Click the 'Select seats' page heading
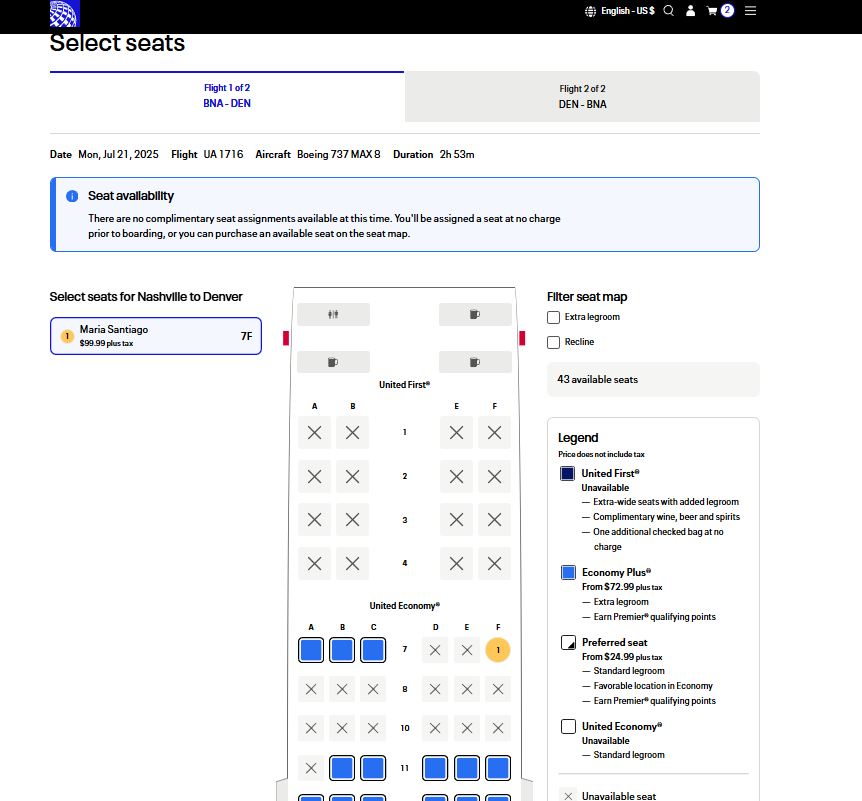 (x=117, y=43)
